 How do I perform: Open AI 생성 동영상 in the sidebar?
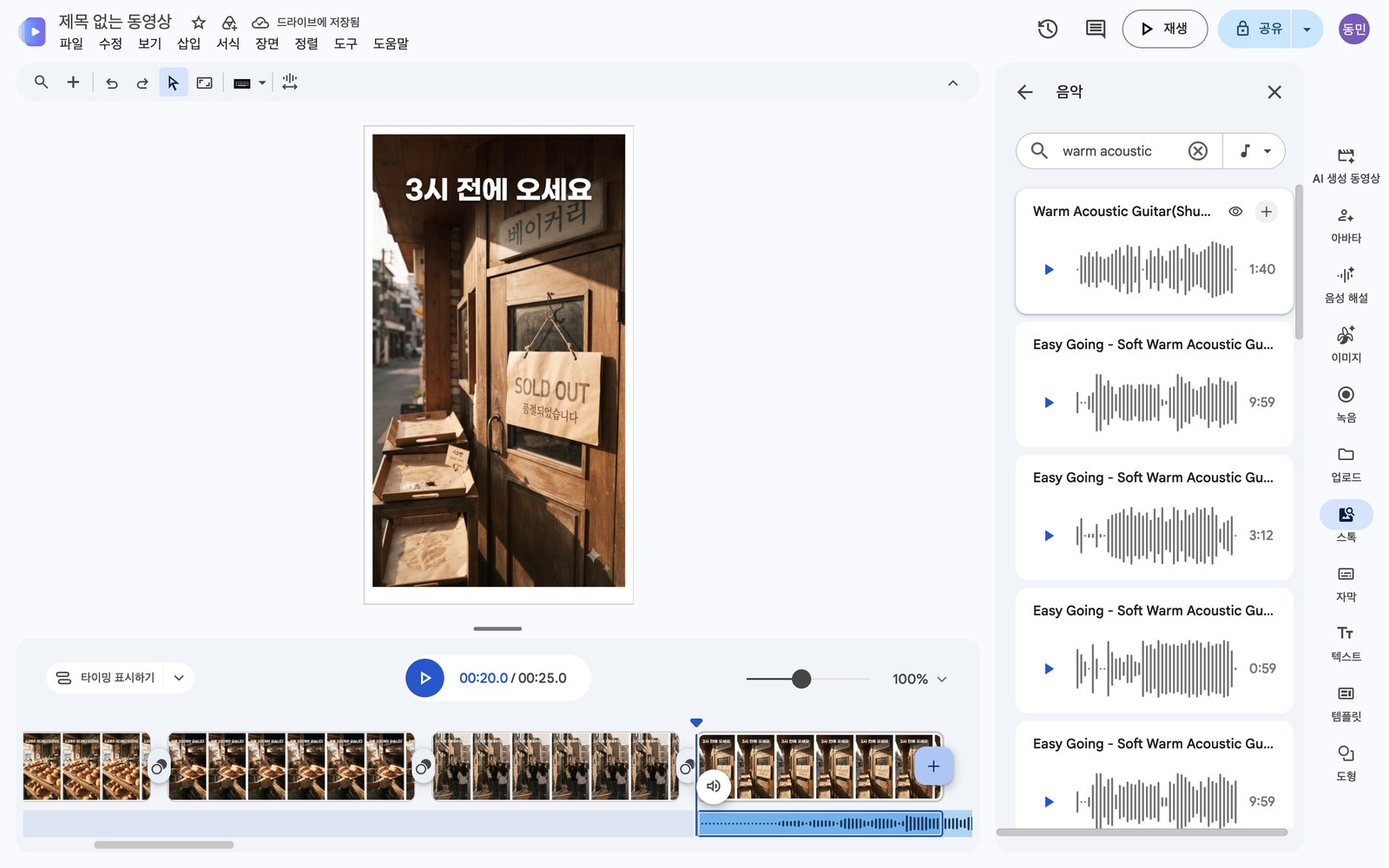(x=1346, y=165)
